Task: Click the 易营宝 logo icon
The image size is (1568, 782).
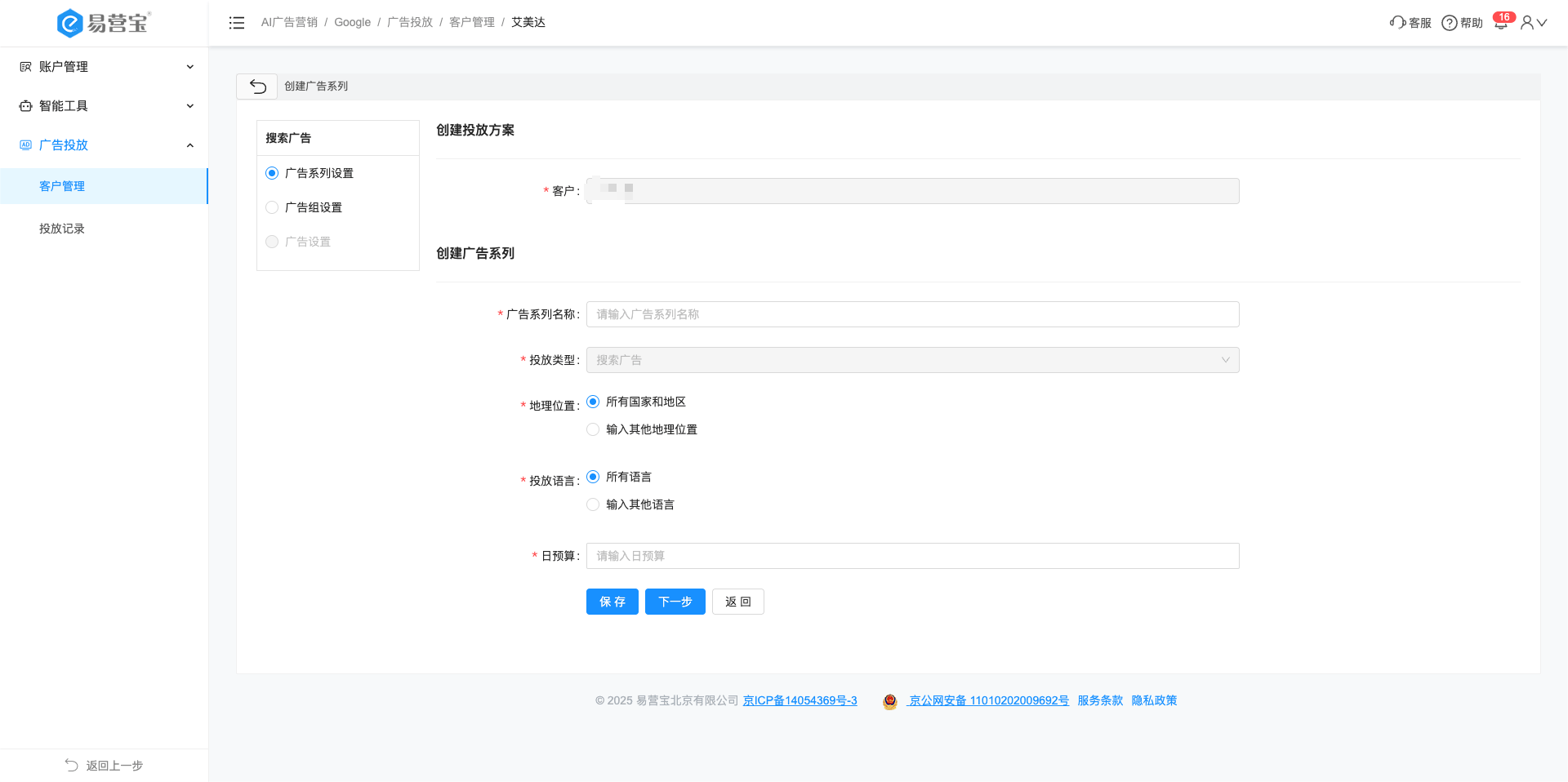Action: tap(70, 23)
